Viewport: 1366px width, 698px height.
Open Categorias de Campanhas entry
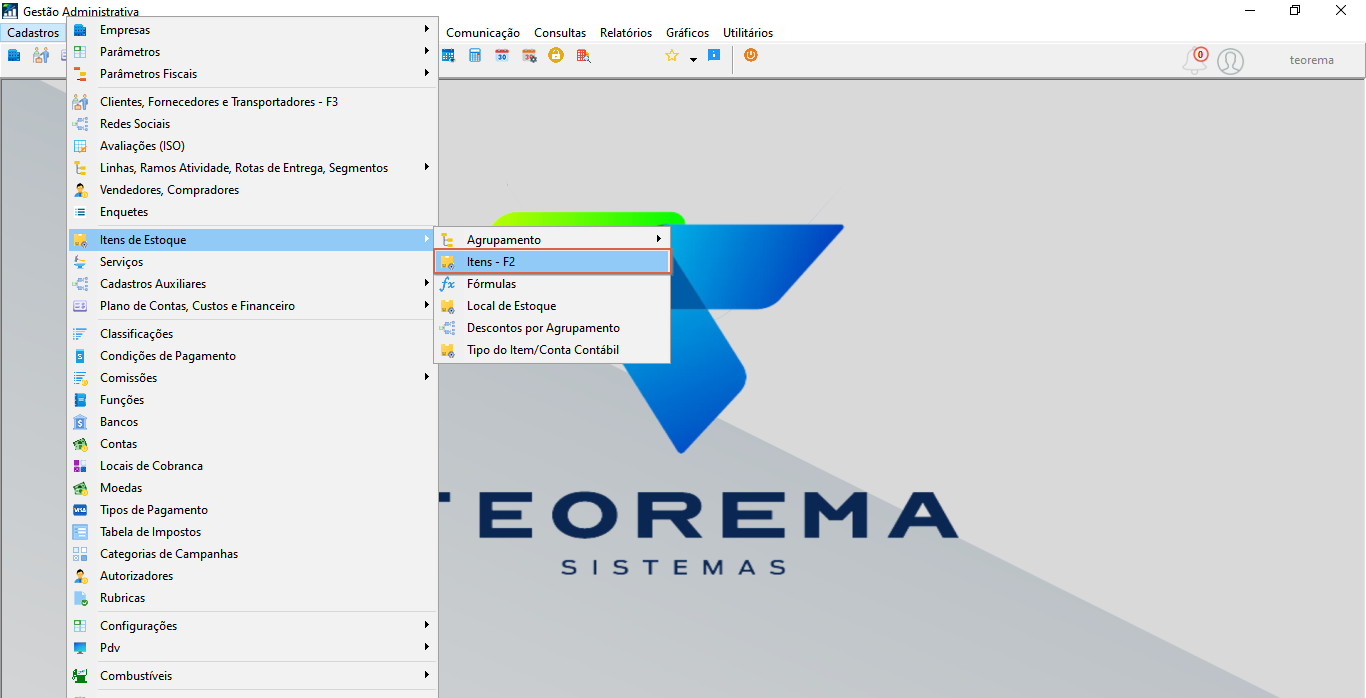coord(252,554)
